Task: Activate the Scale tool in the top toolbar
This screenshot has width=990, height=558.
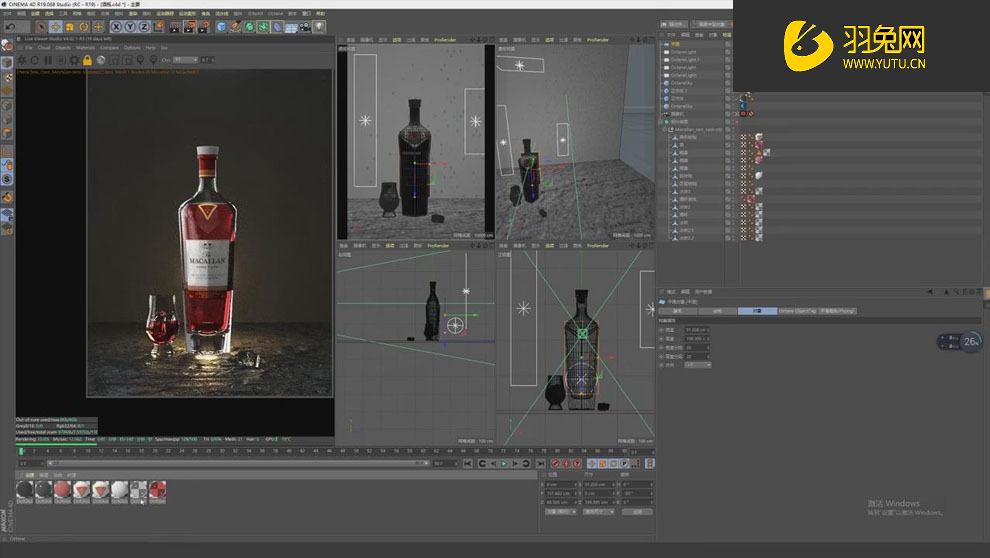Action: (x=69, y=27)
